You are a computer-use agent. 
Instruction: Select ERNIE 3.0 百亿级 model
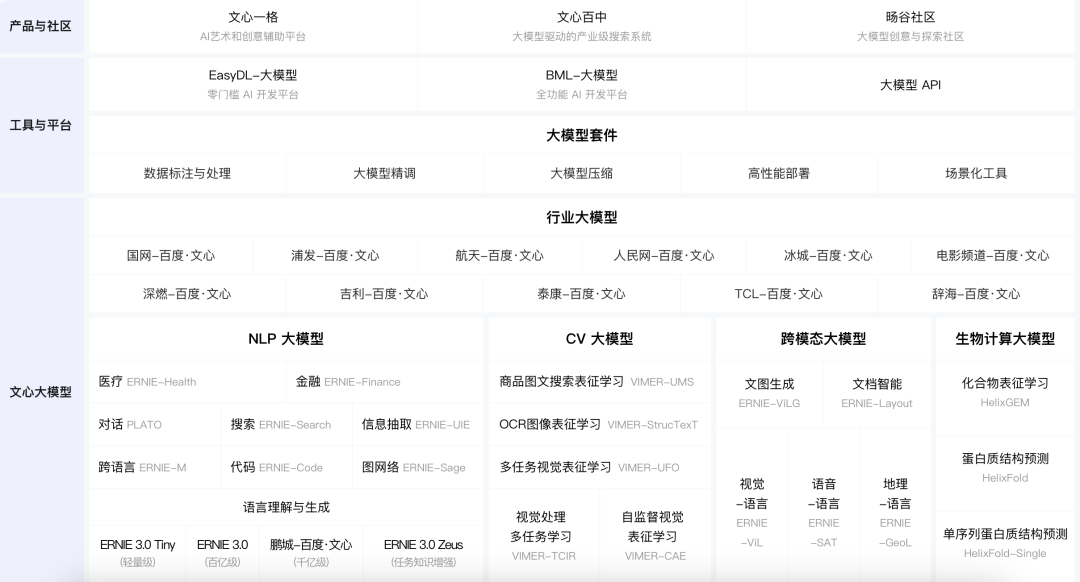(222, 552)
